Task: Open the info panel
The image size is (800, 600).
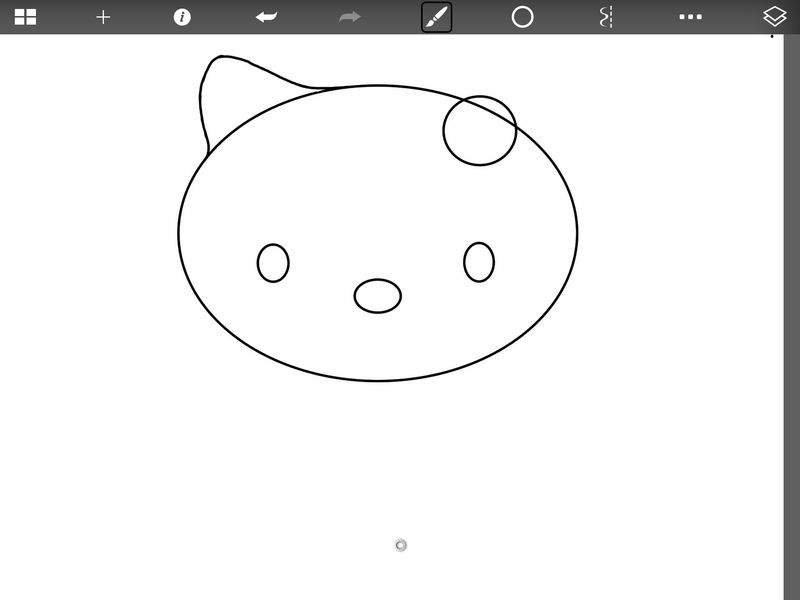Action: [182, 17]
